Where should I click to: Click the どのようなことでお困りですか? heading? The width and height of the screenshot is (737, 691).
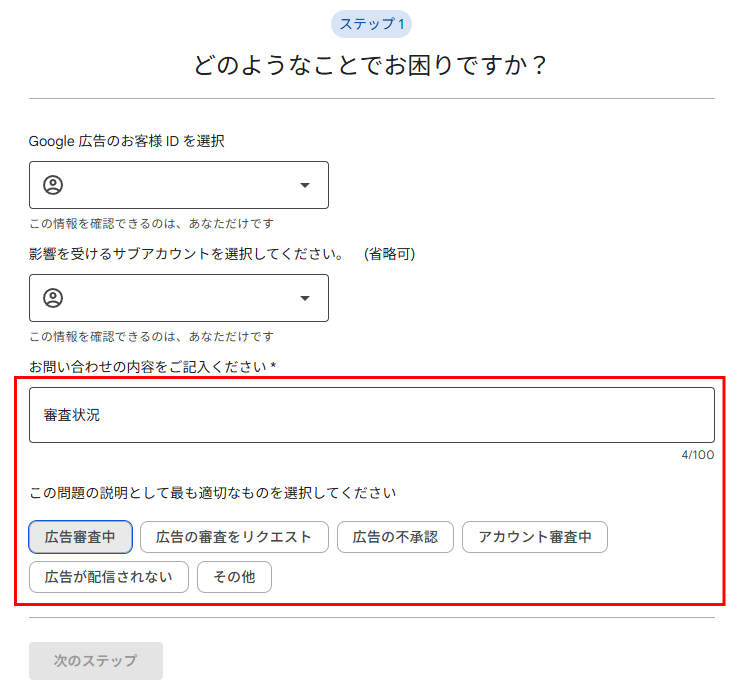tap(371, 65)
